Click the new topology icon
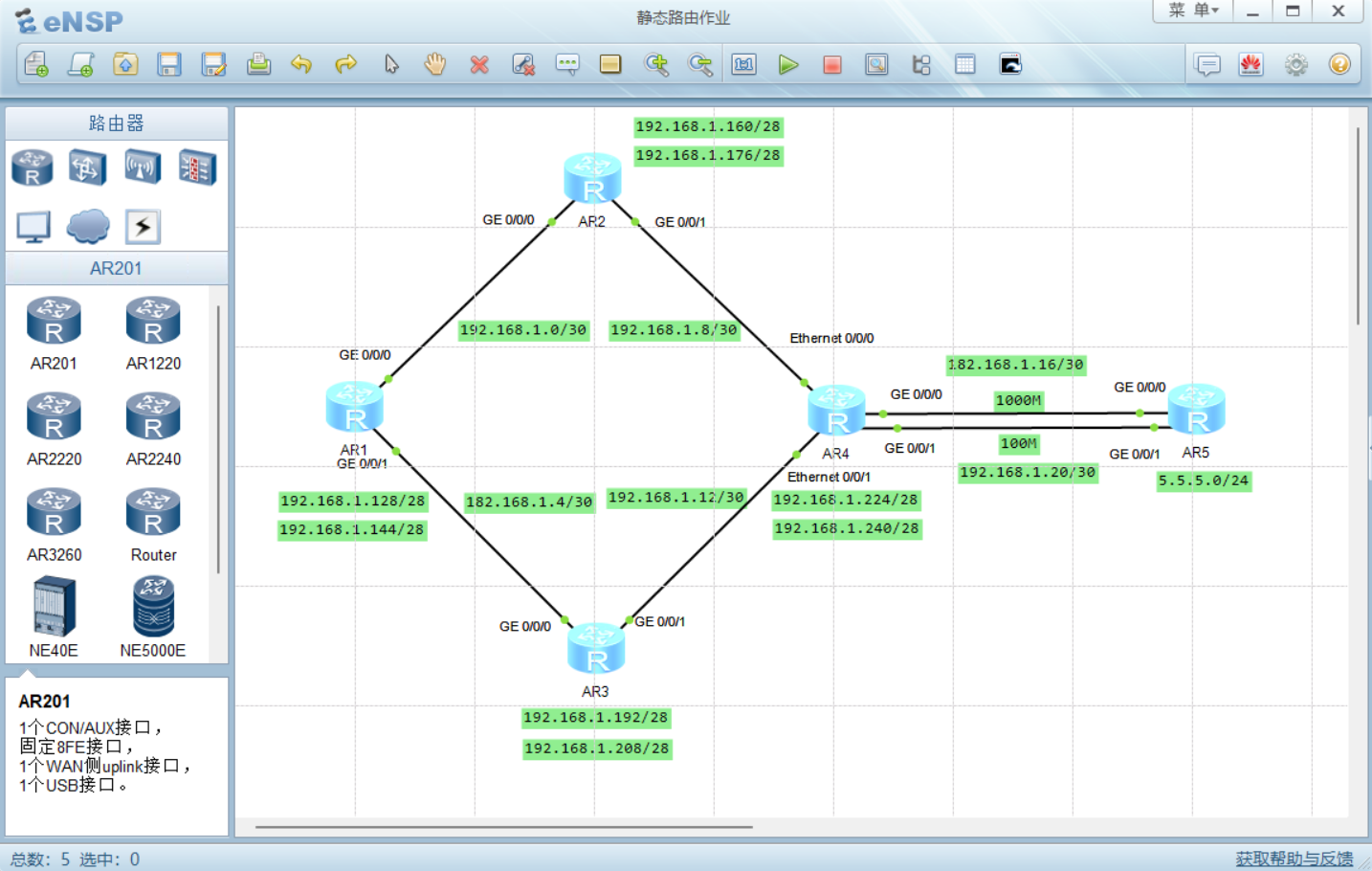Image resolution: width=1372 pixels, height=871 pixels. pyautogui.click(x=36, y=64)
